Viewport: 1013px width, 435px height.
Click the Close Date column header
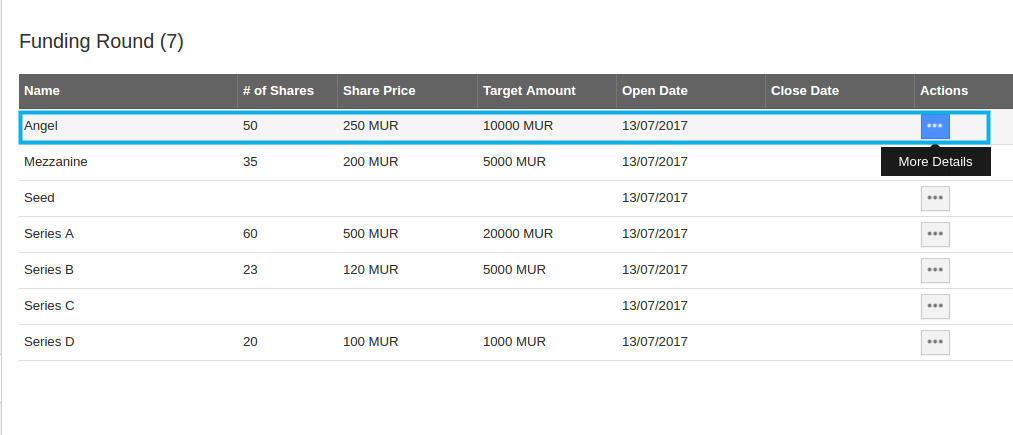[805, 91]
